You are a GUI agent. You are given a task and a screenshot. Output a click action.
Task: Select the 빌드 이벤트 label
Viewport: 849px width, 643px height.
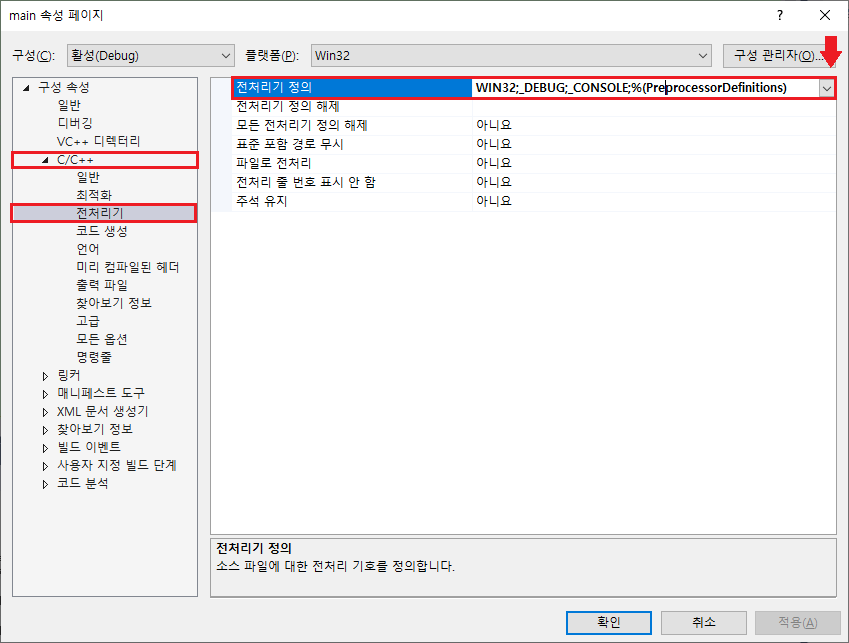click(x=89, y=447)
